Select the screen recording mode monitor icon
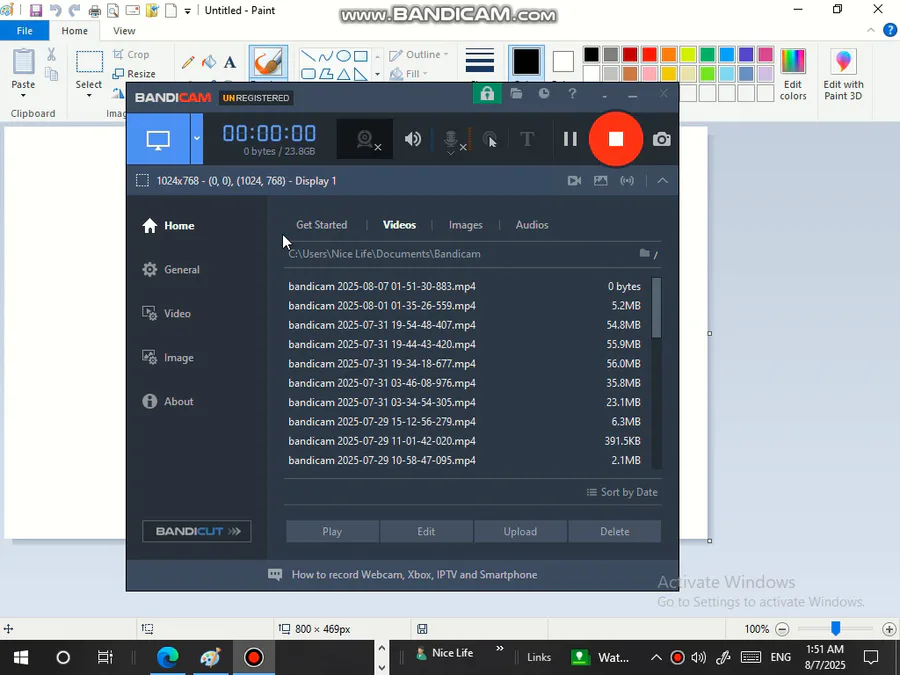Image resolution: width=900 pixels, height=675 pixels. 158,139
